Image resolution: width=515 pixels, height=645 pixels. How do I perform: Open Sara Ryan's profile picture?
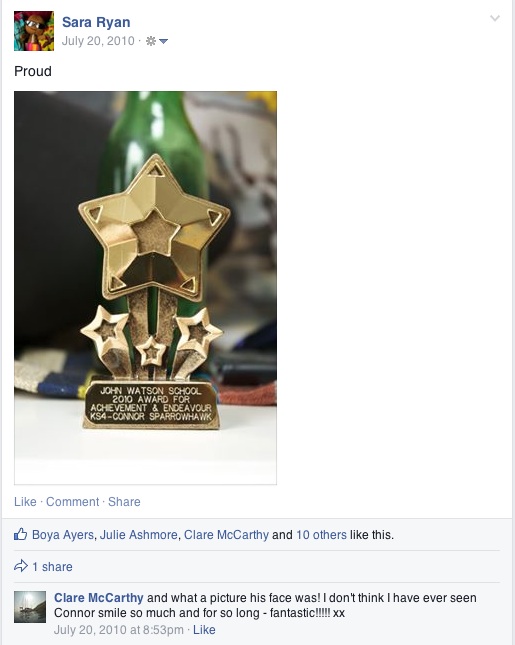pyautogui.click(x=34, y=31)
